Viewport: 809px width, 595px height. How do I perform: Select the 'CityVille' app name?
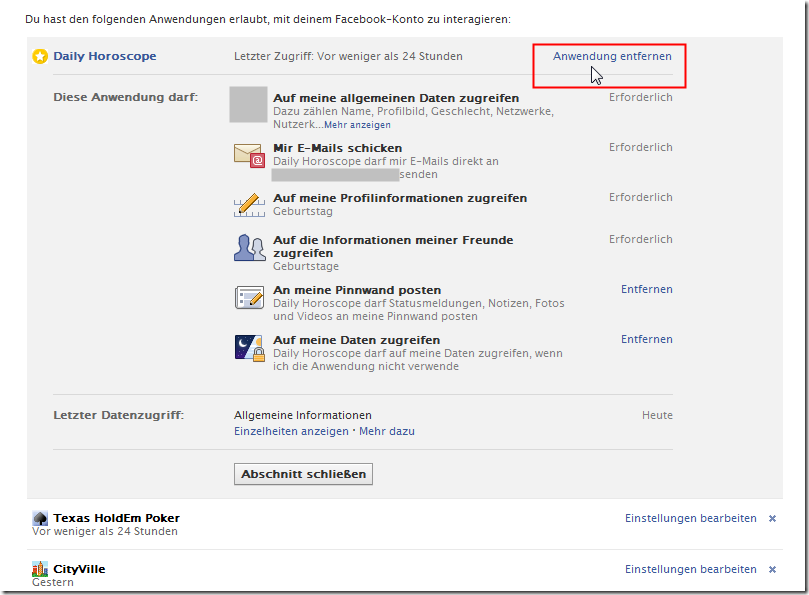point(79,569)
